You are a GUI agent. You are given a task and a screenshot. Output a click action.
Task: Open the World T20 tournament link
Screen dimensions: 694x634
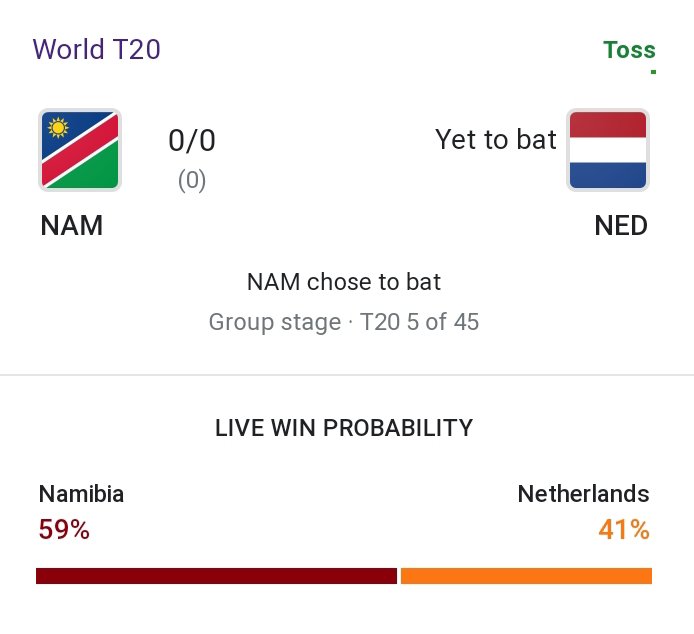pos(96,49)
